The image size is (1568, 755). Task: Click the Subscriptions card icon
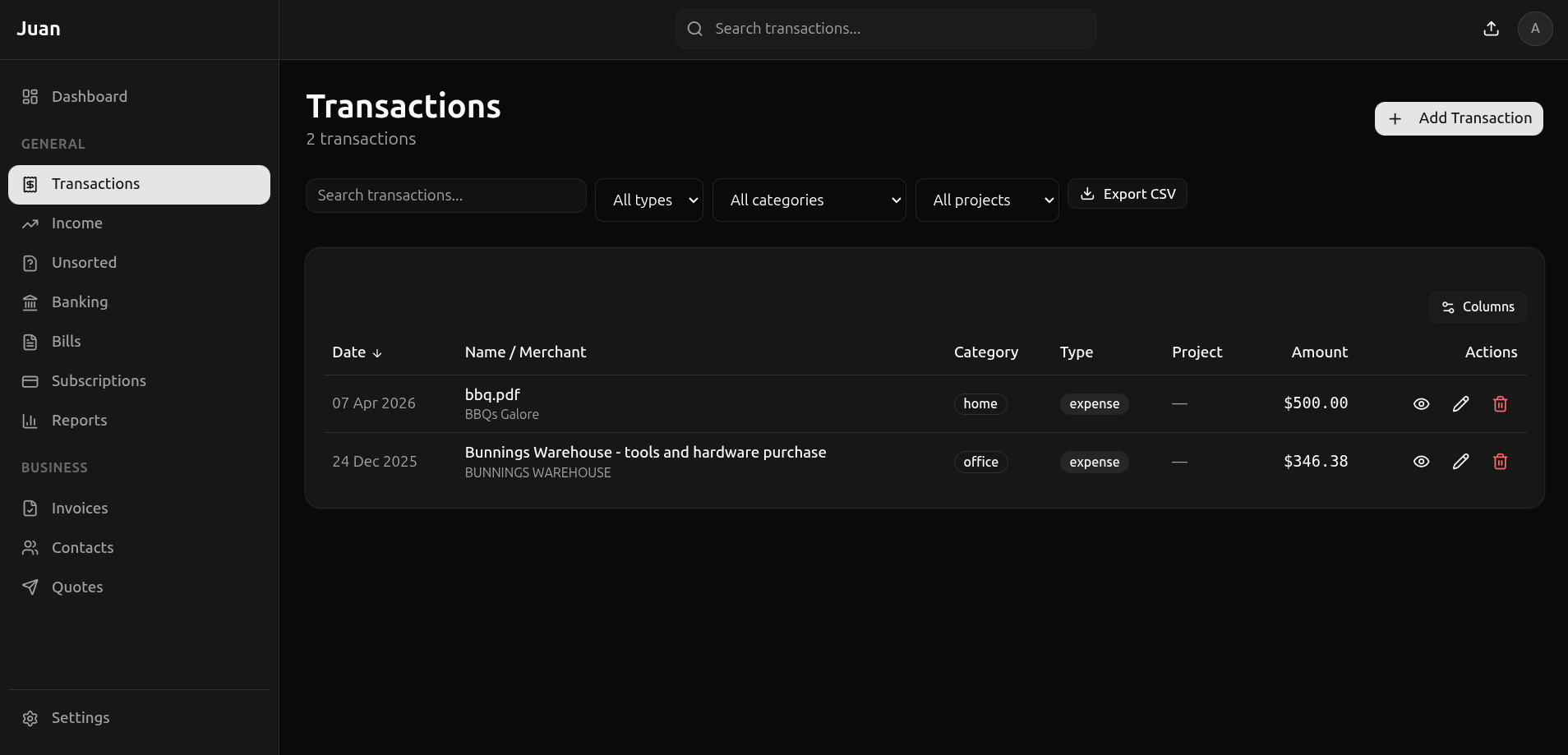30,380
